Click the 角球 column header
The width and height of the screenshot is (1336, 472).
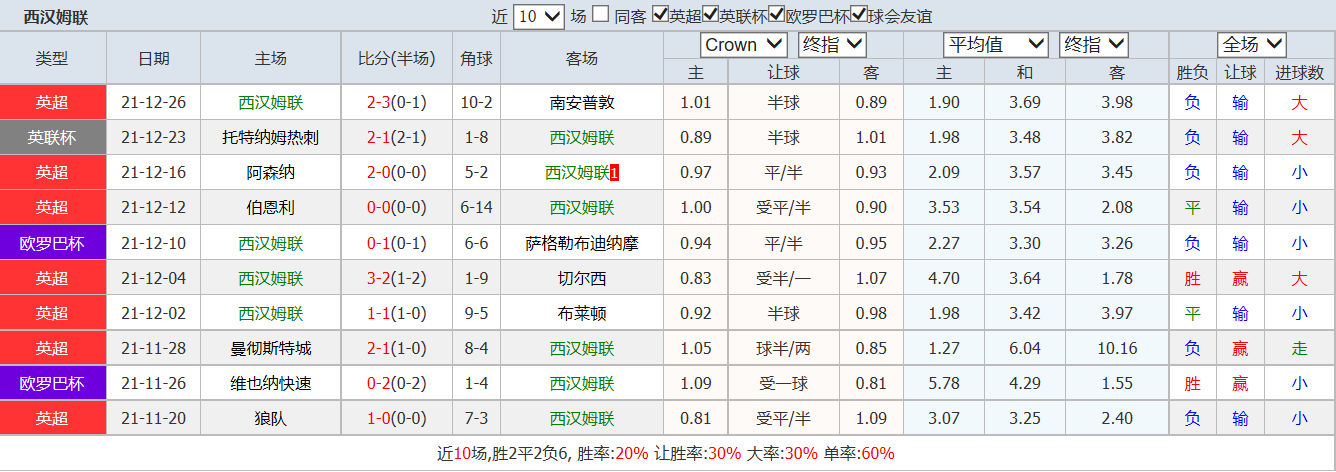476,58
